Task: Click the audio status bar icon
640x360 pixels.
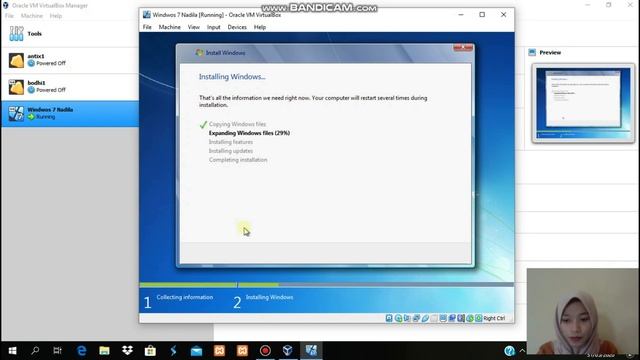Action: pyautogui.click(x=407, y=318)
